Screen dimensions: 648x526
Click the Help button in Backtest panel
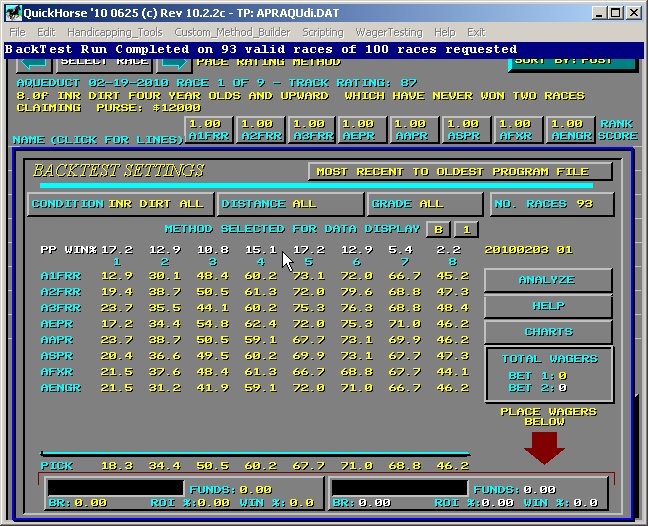(x=546, y=306)
